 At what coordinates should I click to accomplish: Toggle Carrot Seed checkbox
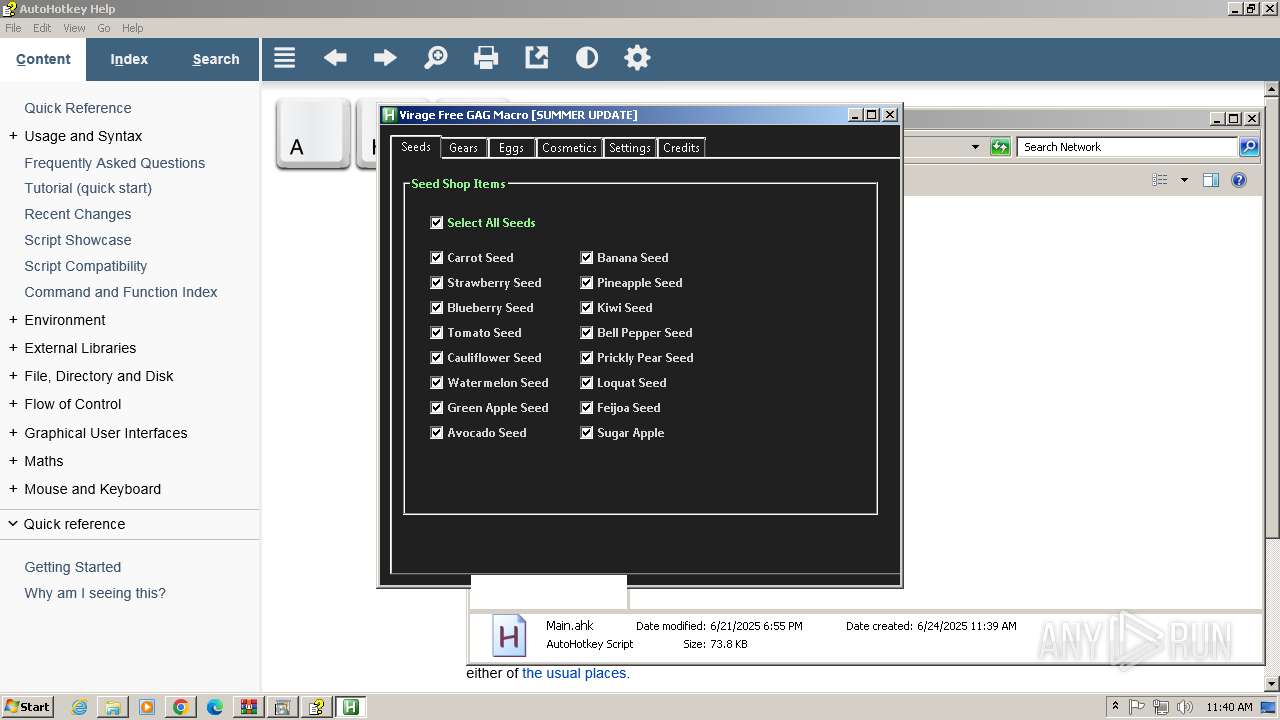pyautogui.click(x=436, y=258)
